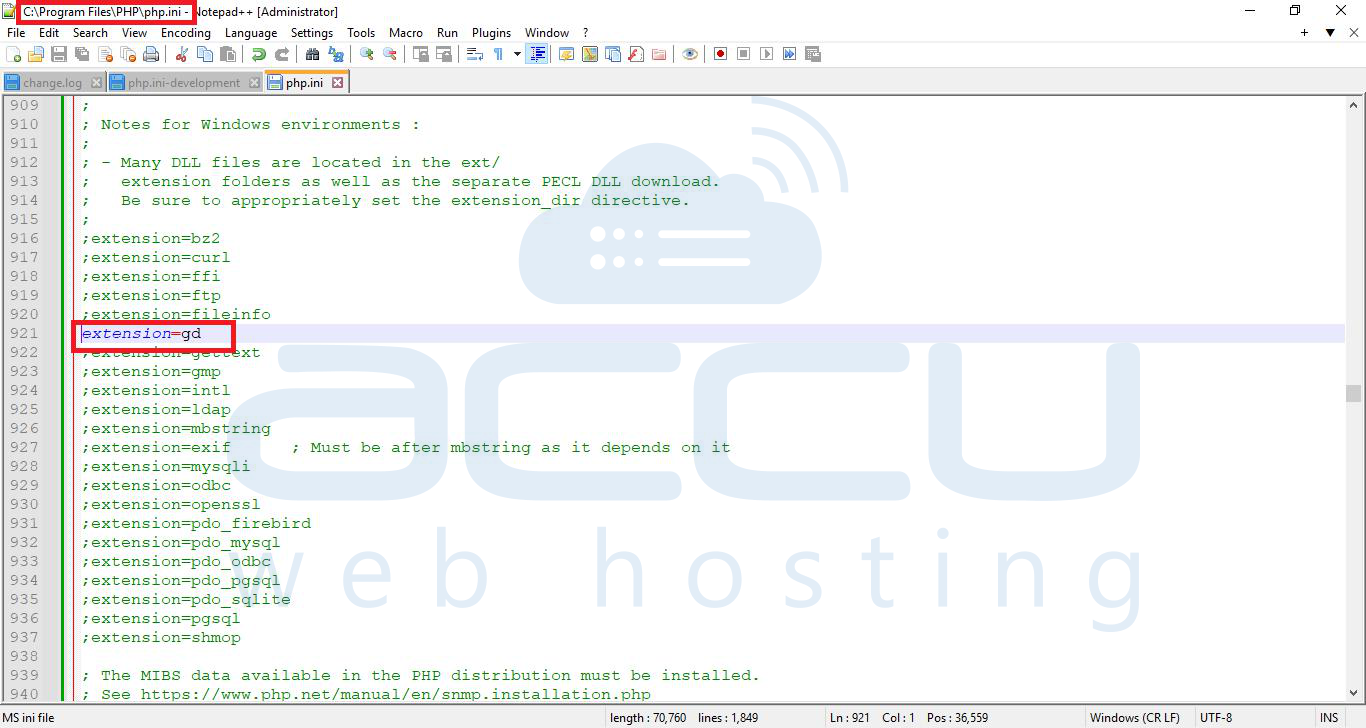Close the change.log tab
1366x728 pixels.
click(x=96, y=82)
